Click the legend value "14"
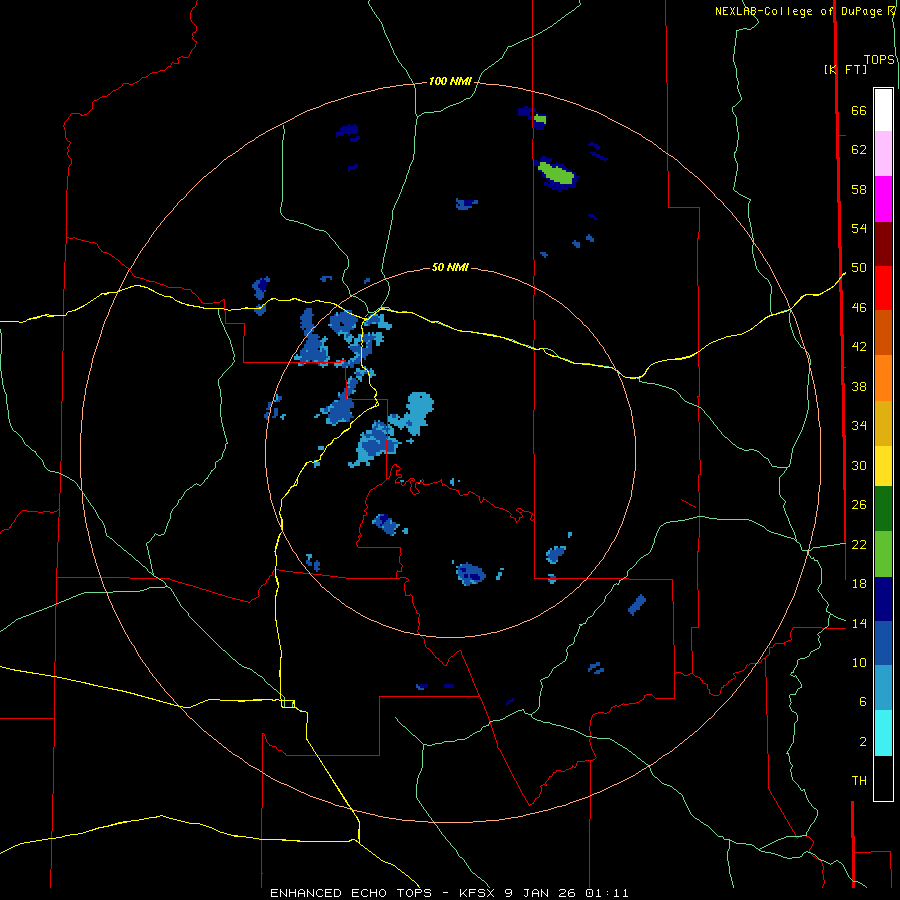Viewport: 900px width, 900px height. (859, 623)
